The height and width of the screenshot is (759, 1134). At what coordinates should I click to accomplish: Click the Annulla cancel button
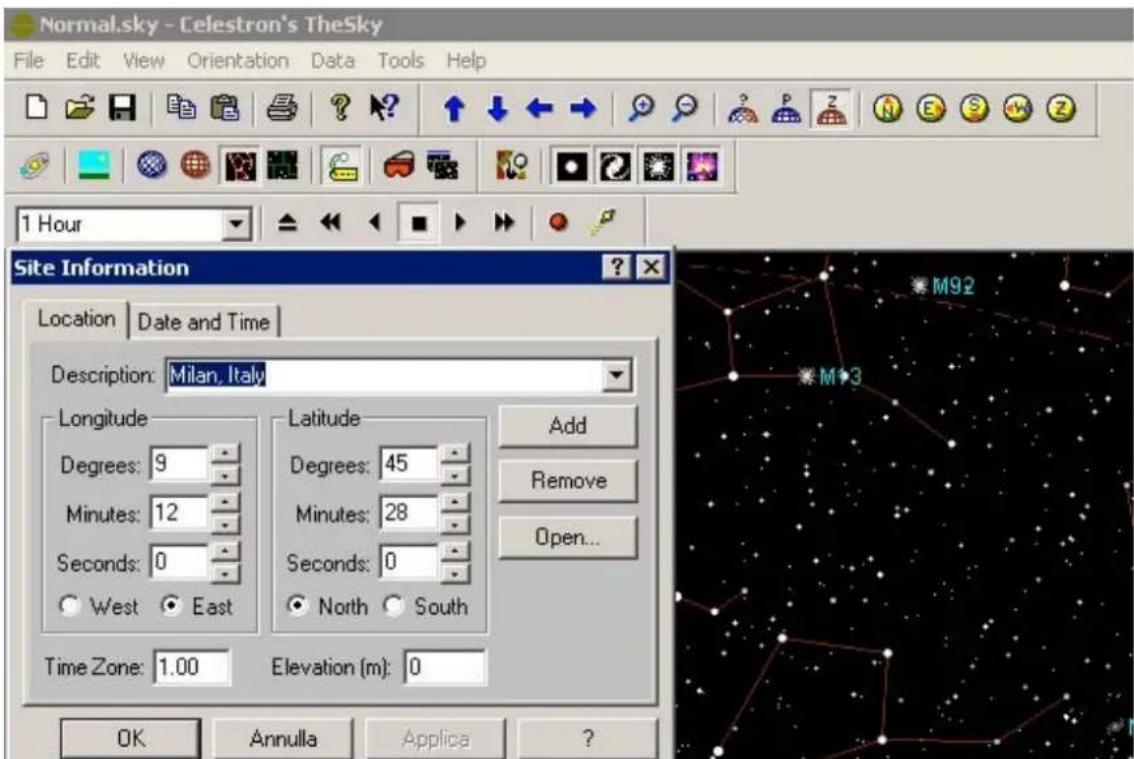[283, 738]
